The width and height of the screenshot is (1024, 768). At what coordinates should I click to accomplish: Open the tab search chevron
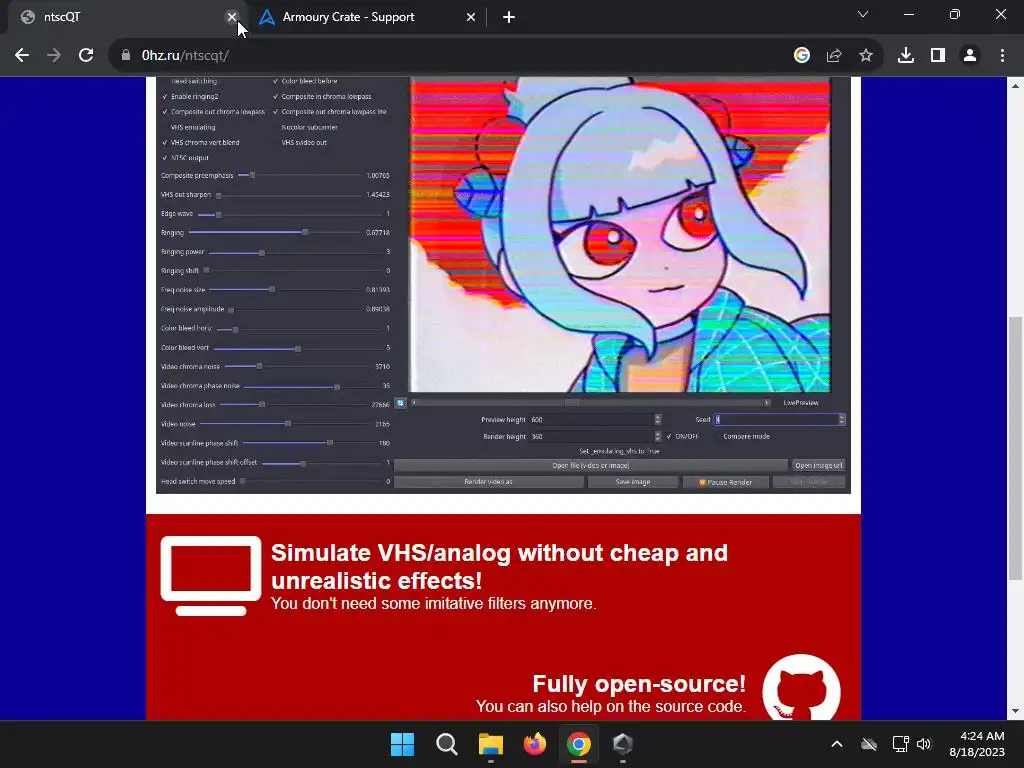click(x=863, y=14)
